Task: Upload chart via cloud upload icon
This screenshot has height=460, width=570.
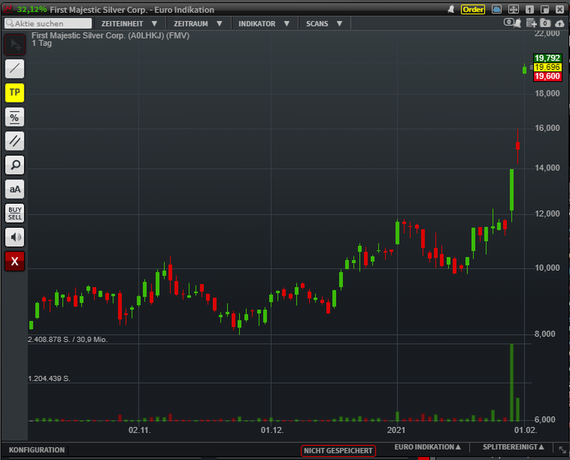Action: [559, 24]
